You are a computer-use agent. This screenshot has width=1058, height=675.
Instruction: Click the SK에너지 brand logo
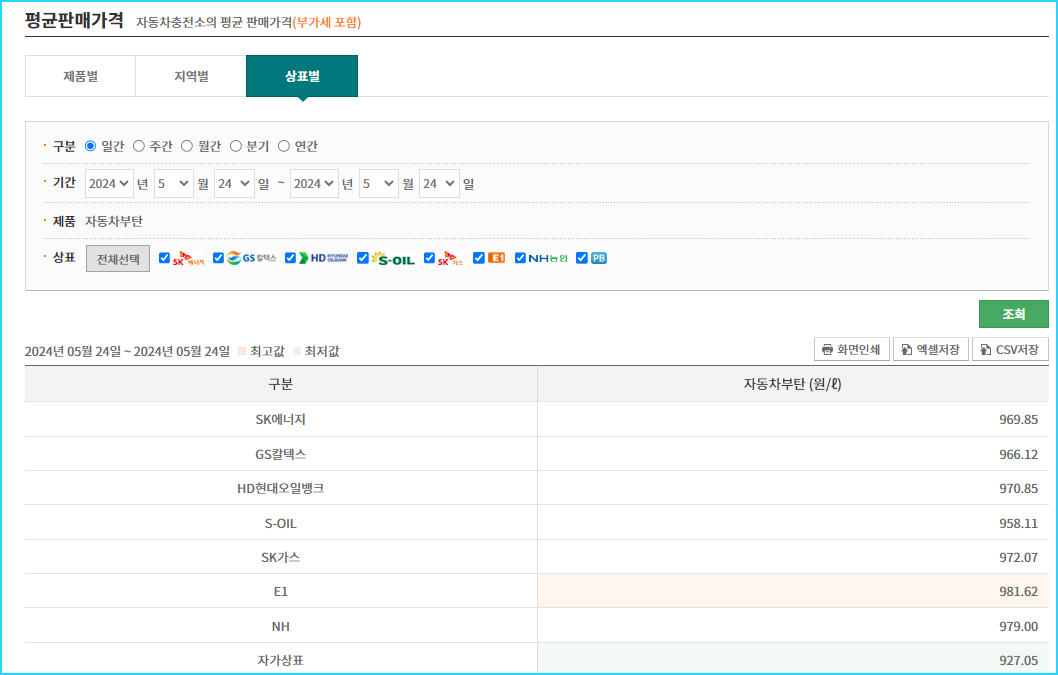tap(188, 259)
